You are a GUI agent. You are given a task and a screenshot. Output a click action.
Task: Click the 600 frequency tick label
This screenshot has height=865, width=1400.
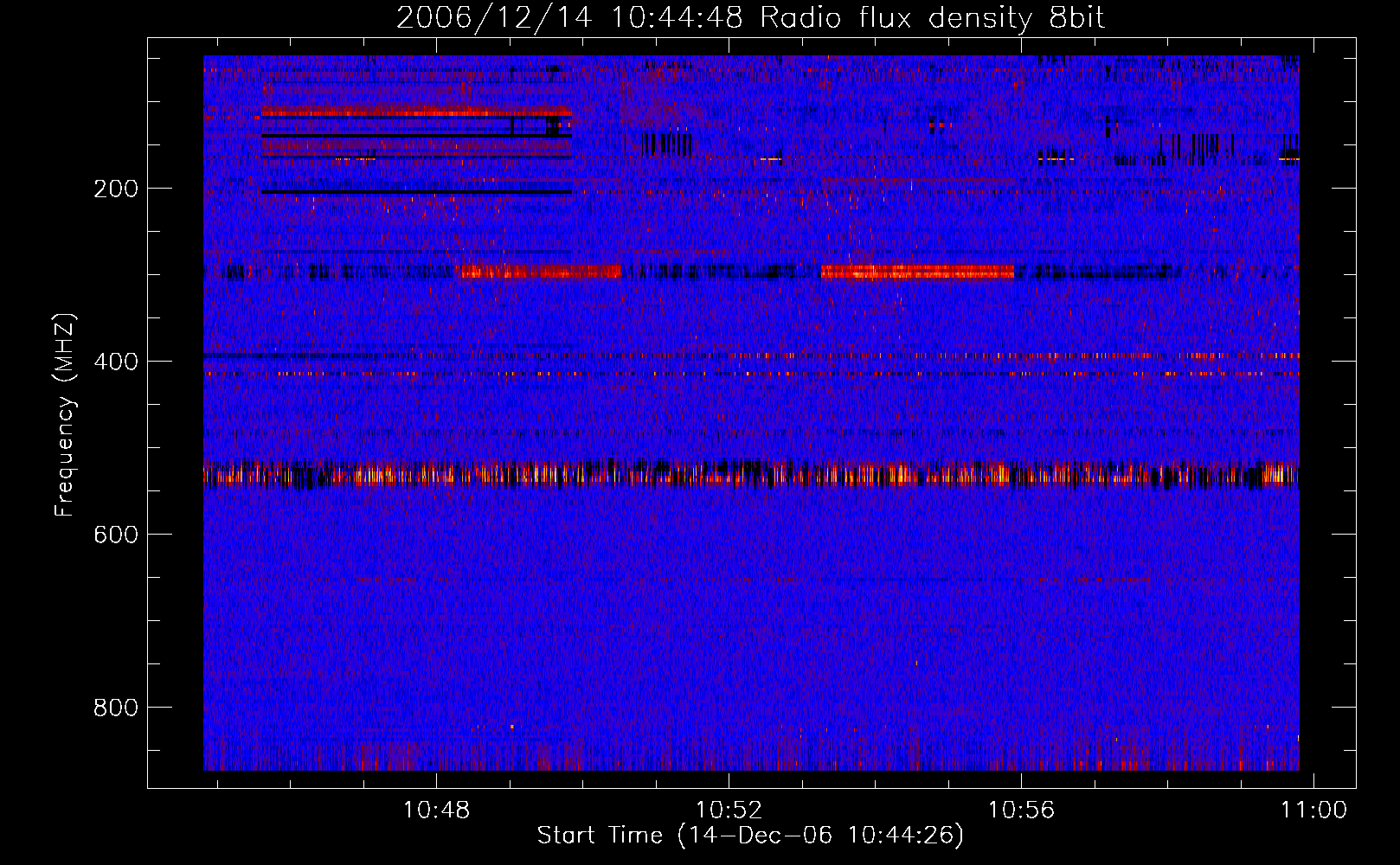pyautogui.click(x=116, y=535)
